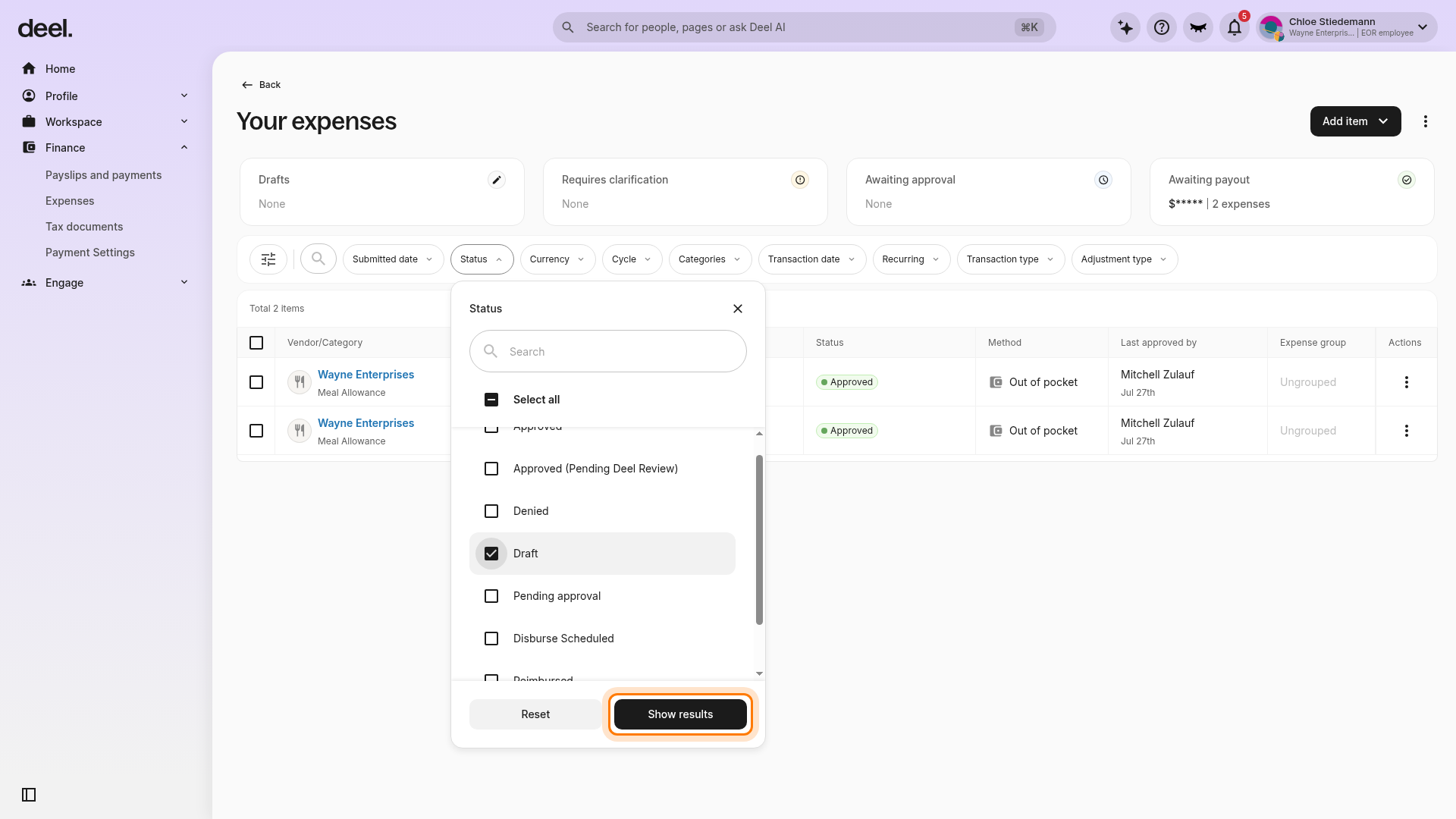Open Payment Settings page
This screenshot has width=1456, height=819.
pos(90,253)
